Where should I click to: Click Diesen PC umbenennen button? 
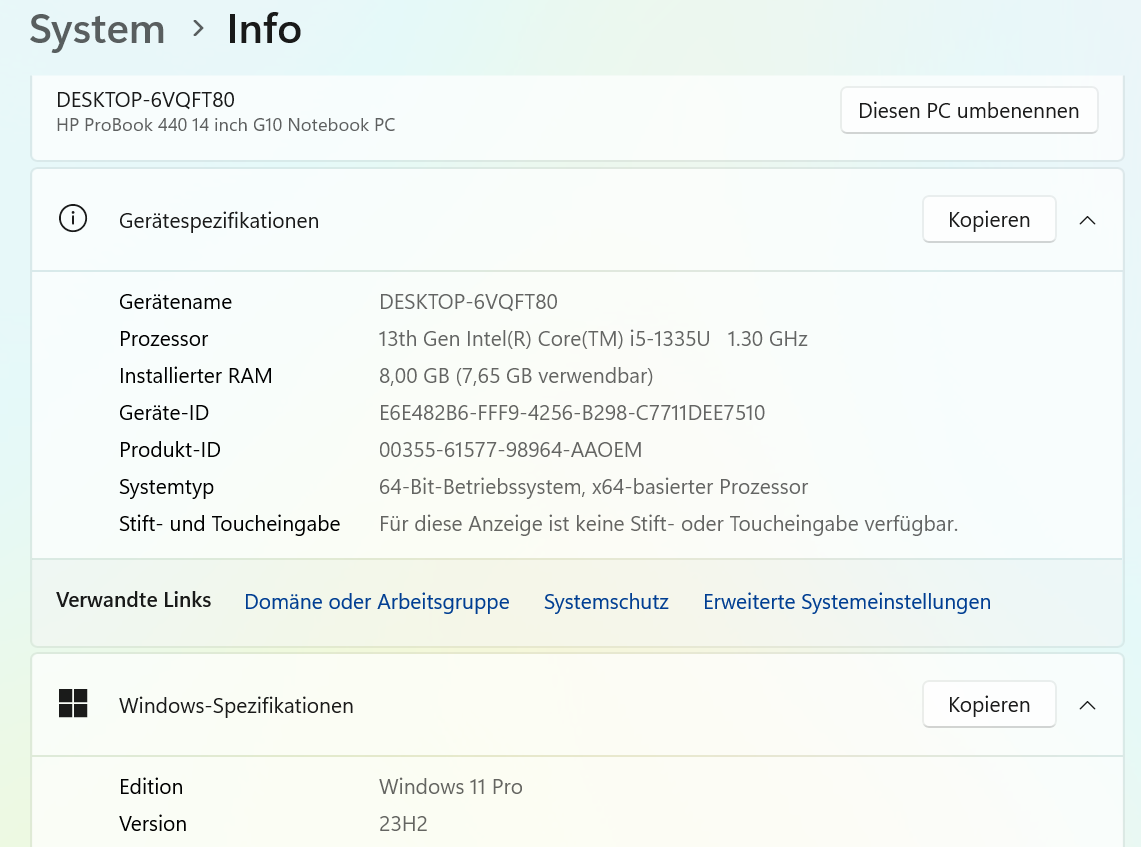coord(969,111)
